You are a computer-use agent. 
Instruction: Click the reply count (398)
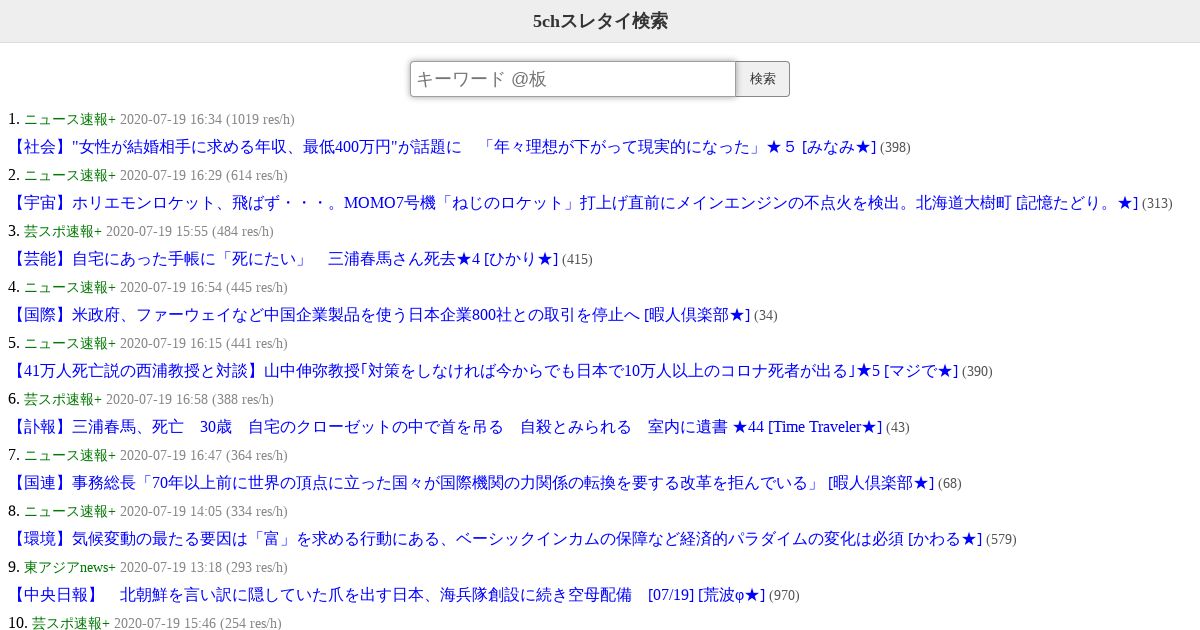tap(895, 148)
